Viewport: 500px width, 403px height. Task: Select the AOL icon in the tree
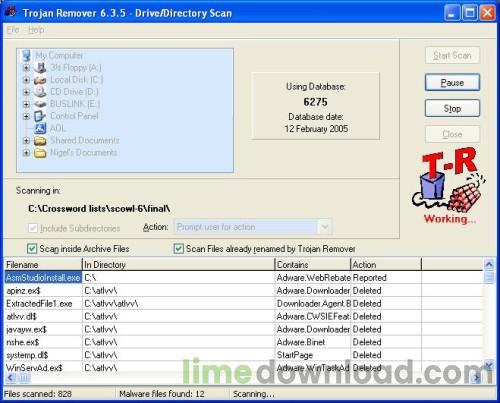click(40, 128)
